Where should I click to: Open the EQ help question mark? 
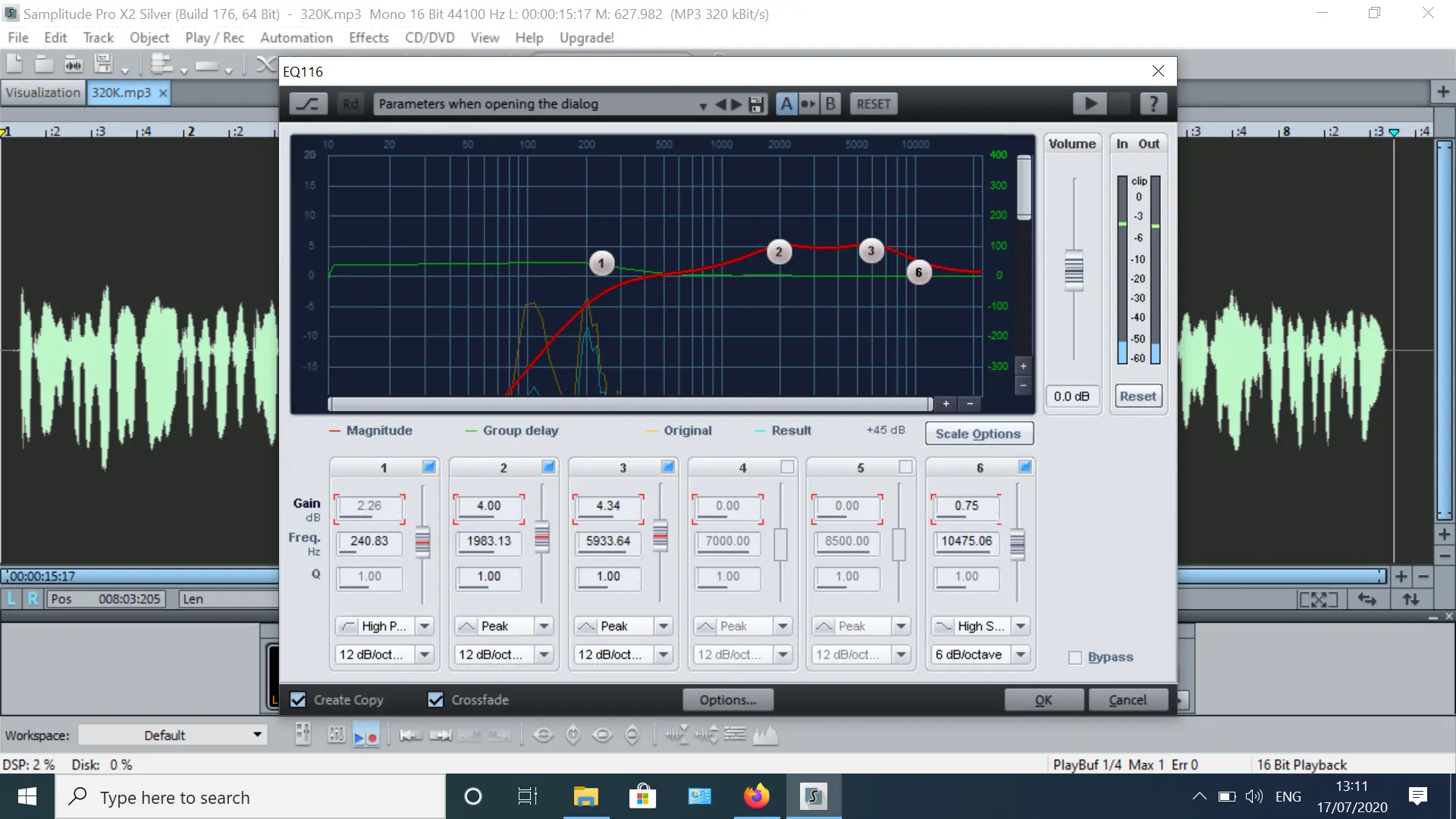point(1153,104)
